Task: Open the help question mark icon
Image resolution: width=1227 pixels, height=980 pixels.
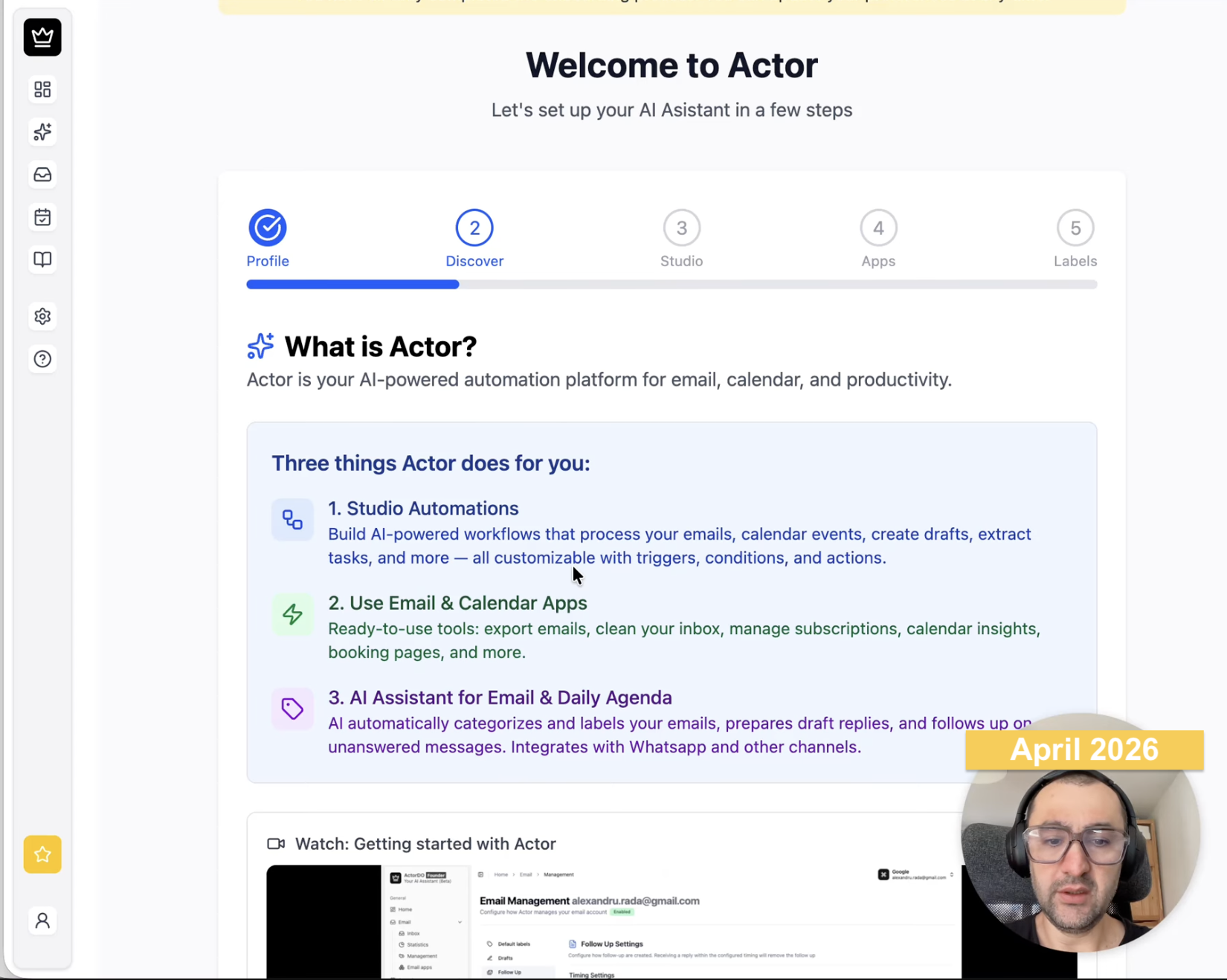Action: pyautogui.click(x=42, y=359)
